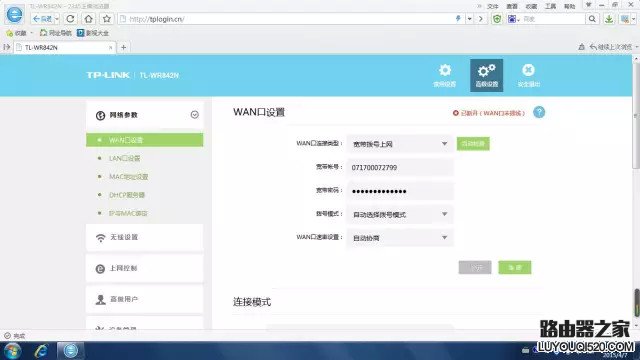Open the back-history arrow beside back button
Screen dimensions: 640x360
57,19
